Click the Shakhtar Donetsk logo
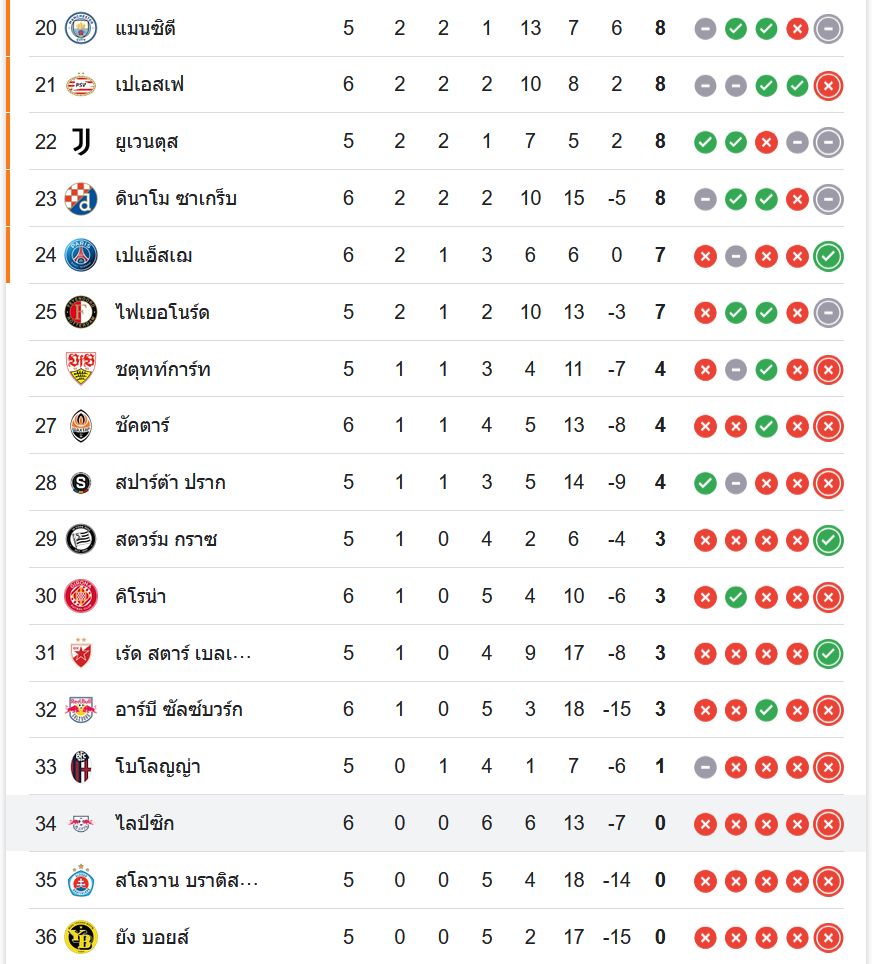Viewport: 872px width, 964px height. [x=81, y=426]
